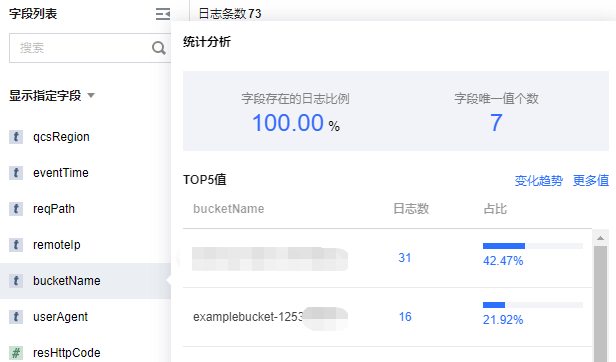This screenshot has height=362, width=616.
Task: Click text type icon beside qcsRegion
Action: (x=16, y=137)
